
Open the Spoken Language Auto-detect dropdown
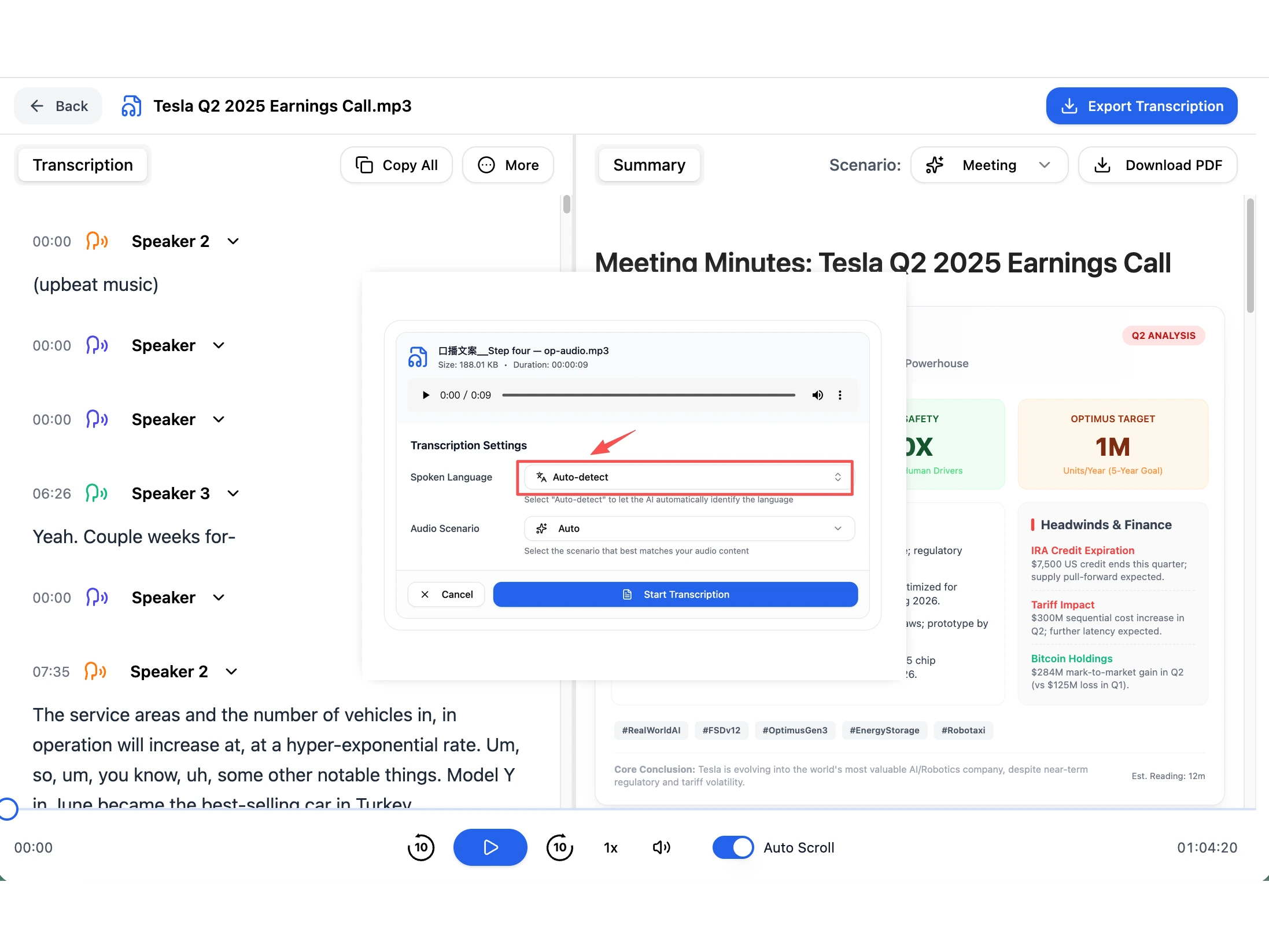689,477
